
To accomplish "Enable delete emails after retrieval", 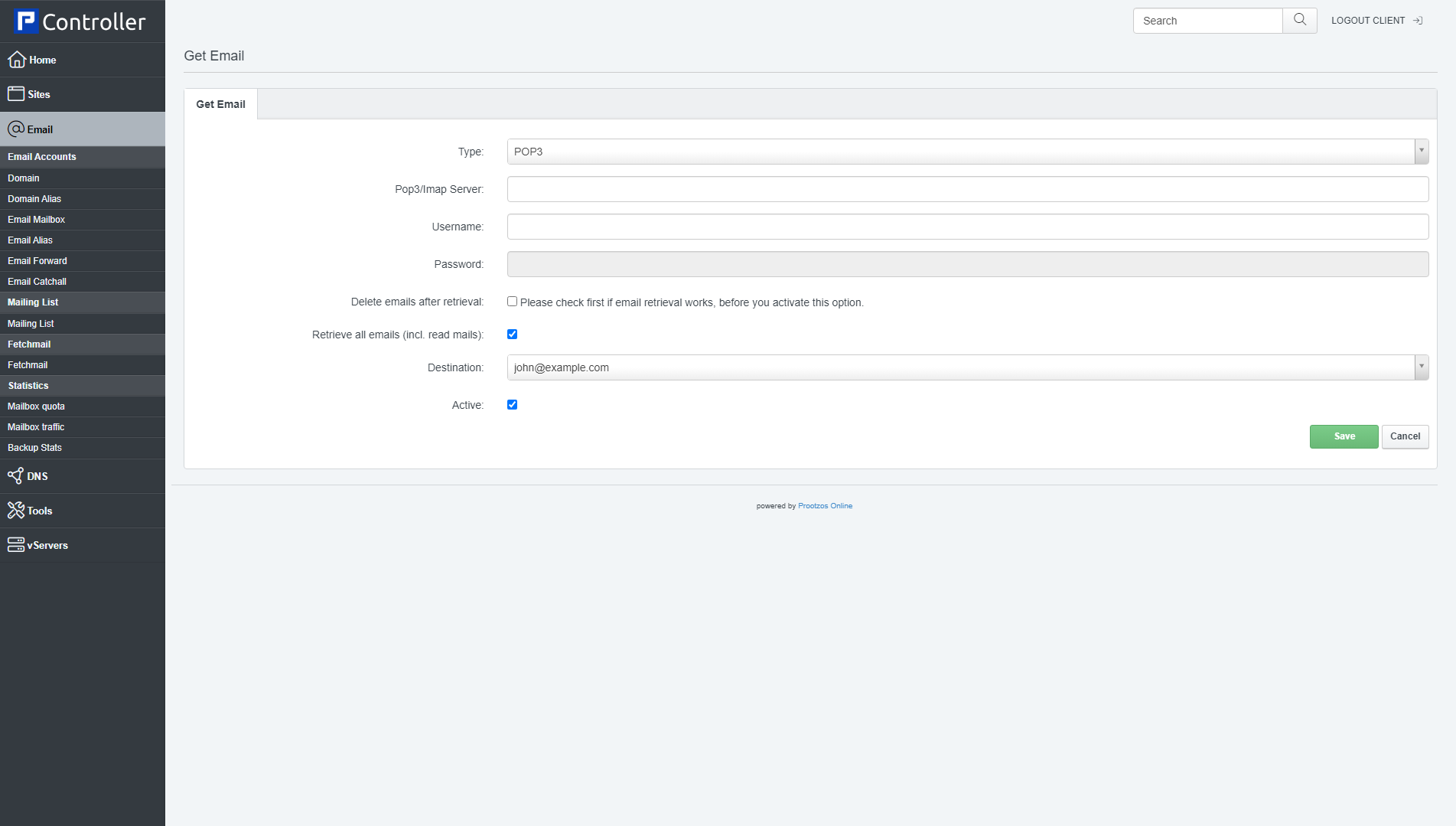I will pyautogui.click(x=512, y=301).
